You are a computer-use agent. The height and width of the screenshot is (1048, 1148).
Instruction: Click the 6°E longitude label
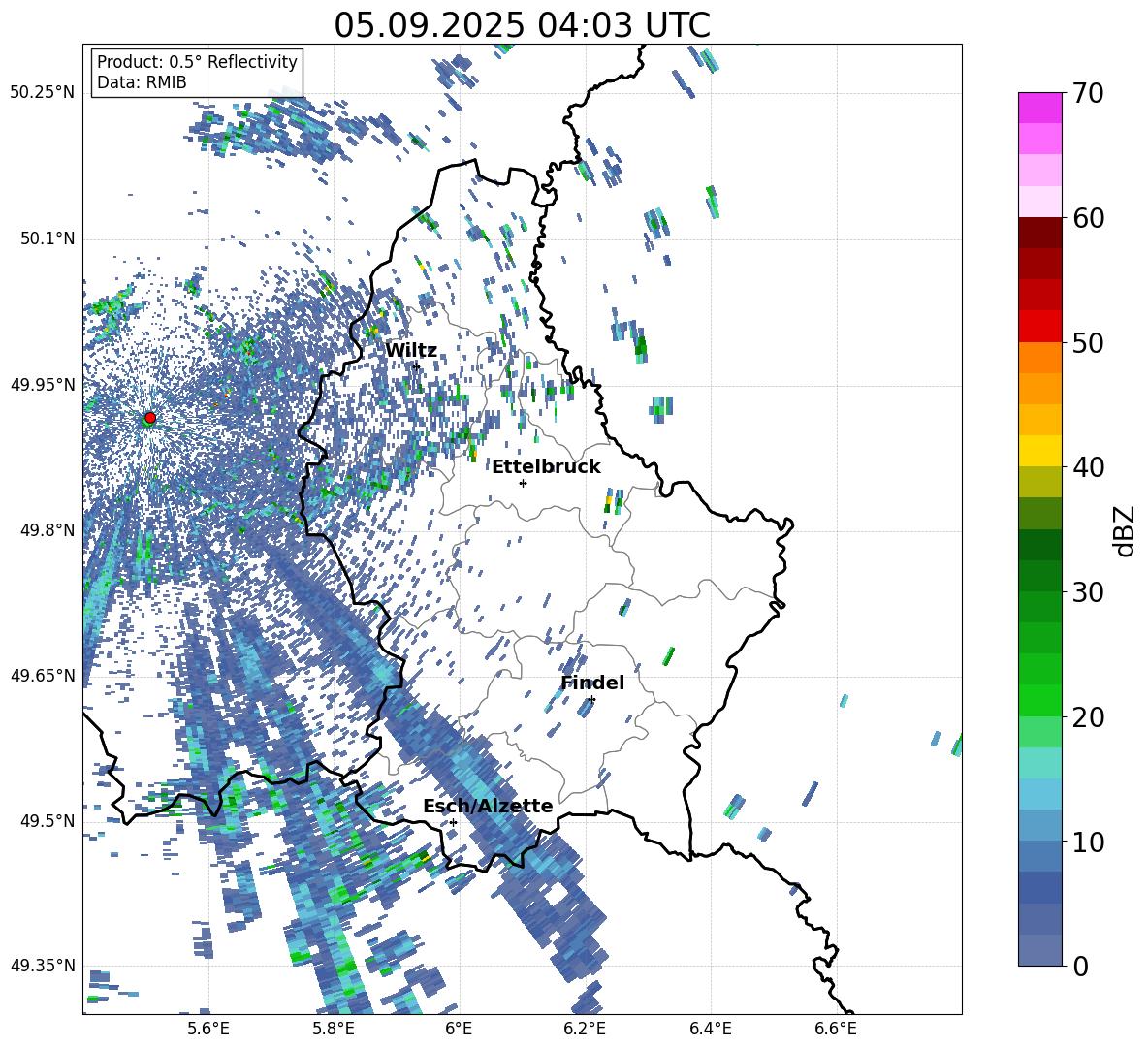point(459,1029)
